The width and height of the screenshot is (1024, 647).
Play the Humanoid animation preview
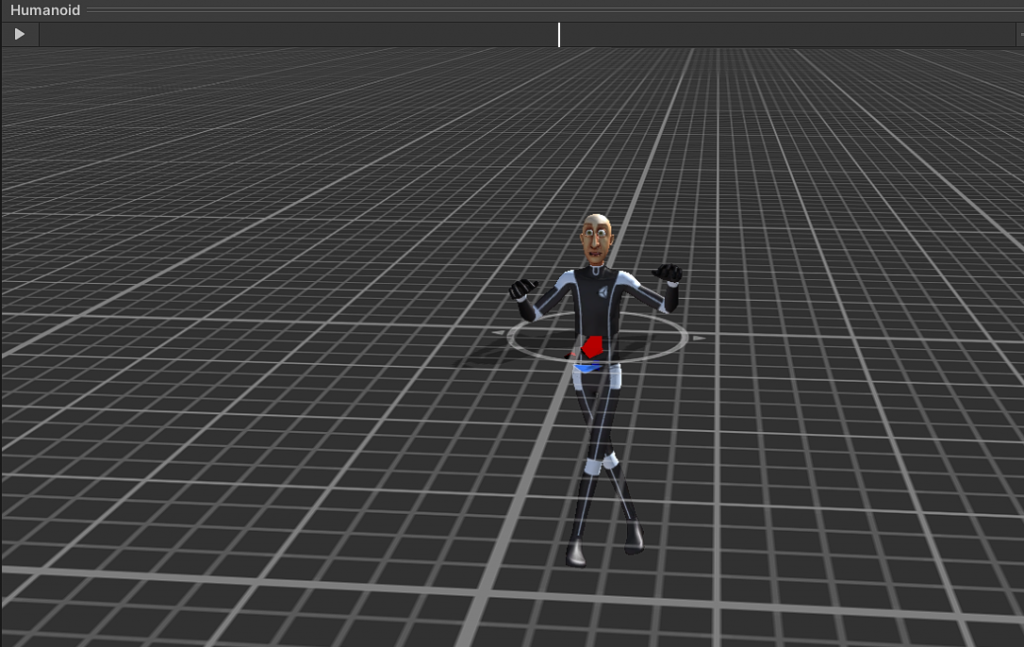tap(20, 34)
